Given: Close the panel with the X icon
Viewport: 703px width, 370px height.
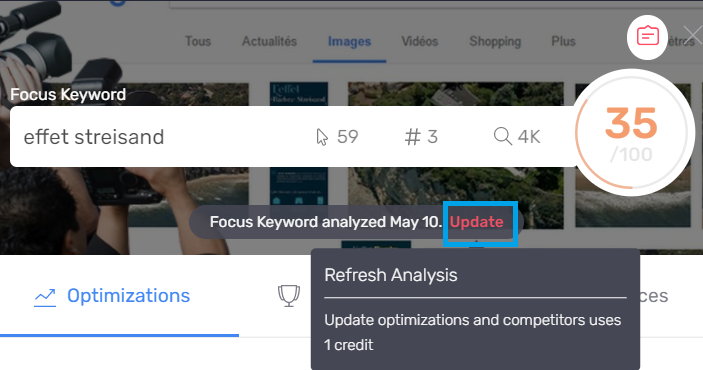Looking at the screenshot, I should [x=693, y=35].
